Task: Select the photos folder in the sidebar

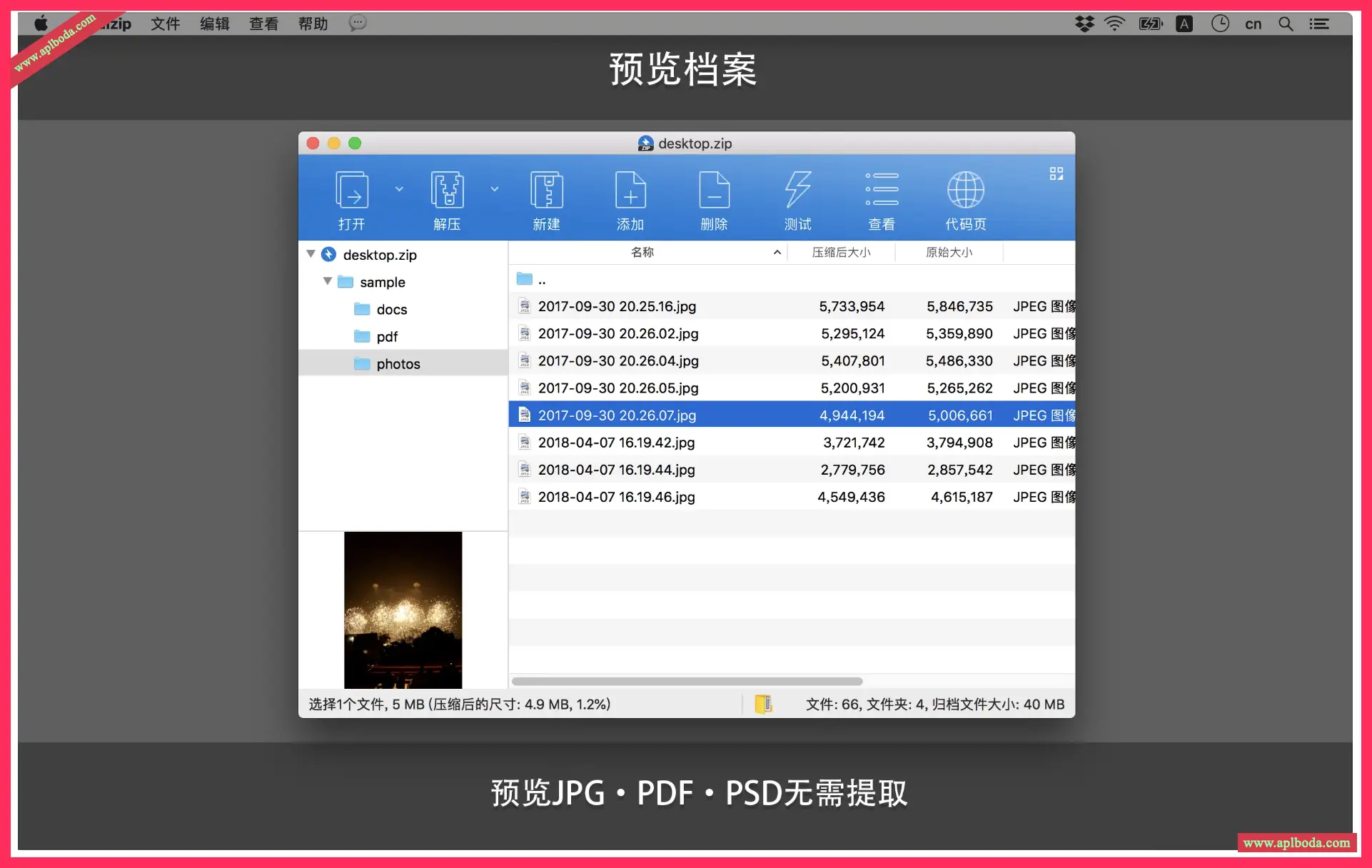Action: (x=398, y=363)
